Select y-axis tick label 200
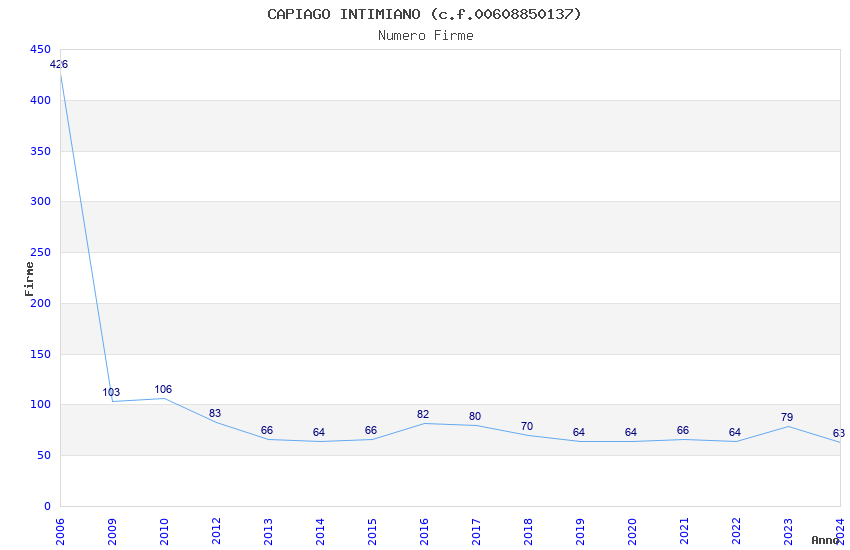The width and height of the screenshot is (850, 550). point(40,303)
